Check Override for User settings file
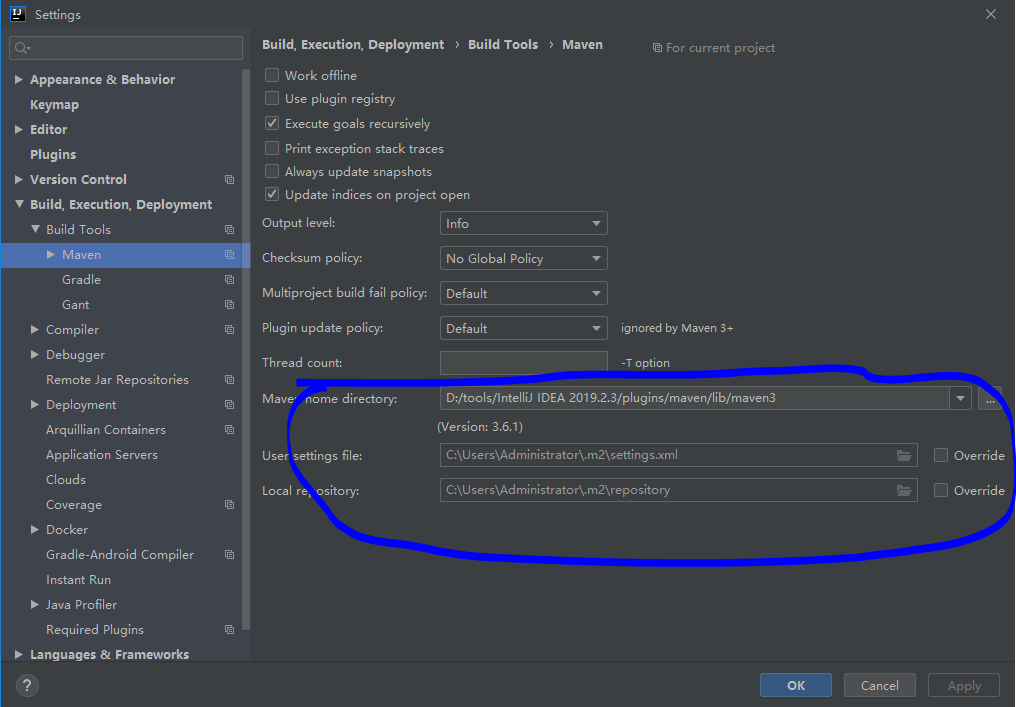Image resolution: width=1016 pixels, height=707 pixels. [x=941, y=456]
